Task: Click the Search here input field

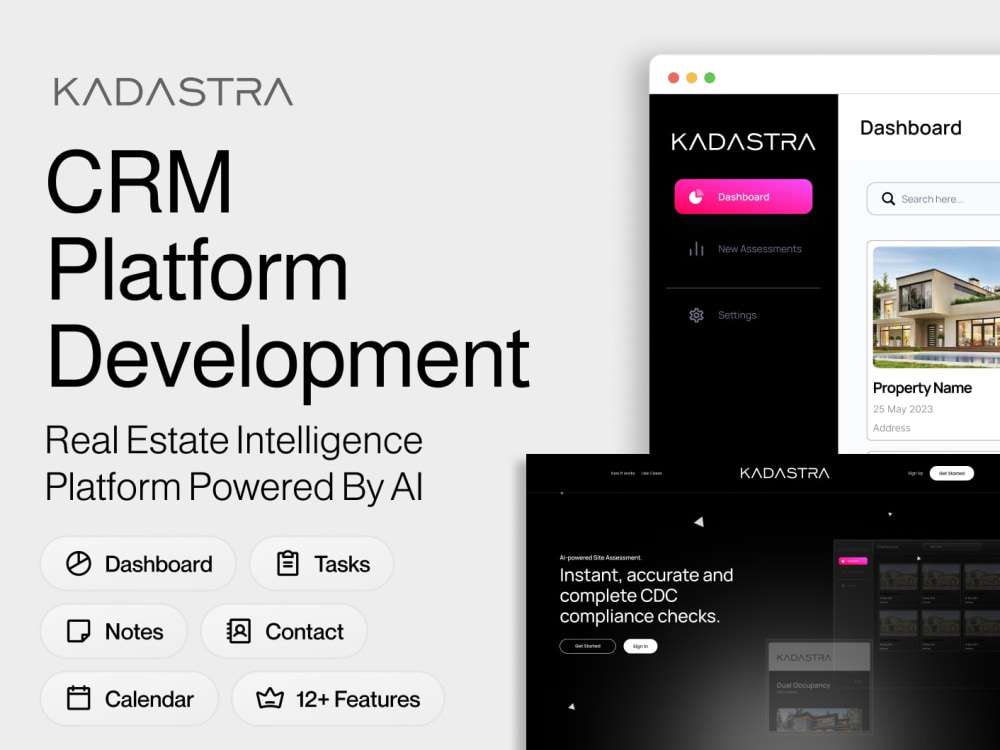Action: pyautogui.click(x=933, y=199)
